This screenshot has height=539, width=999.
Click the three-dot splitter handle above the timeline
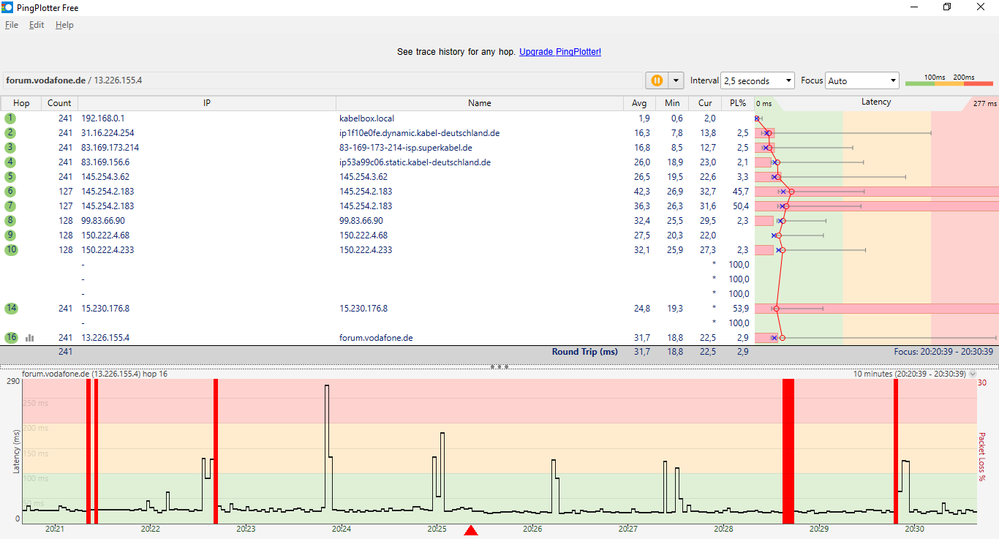click(499, 367)
